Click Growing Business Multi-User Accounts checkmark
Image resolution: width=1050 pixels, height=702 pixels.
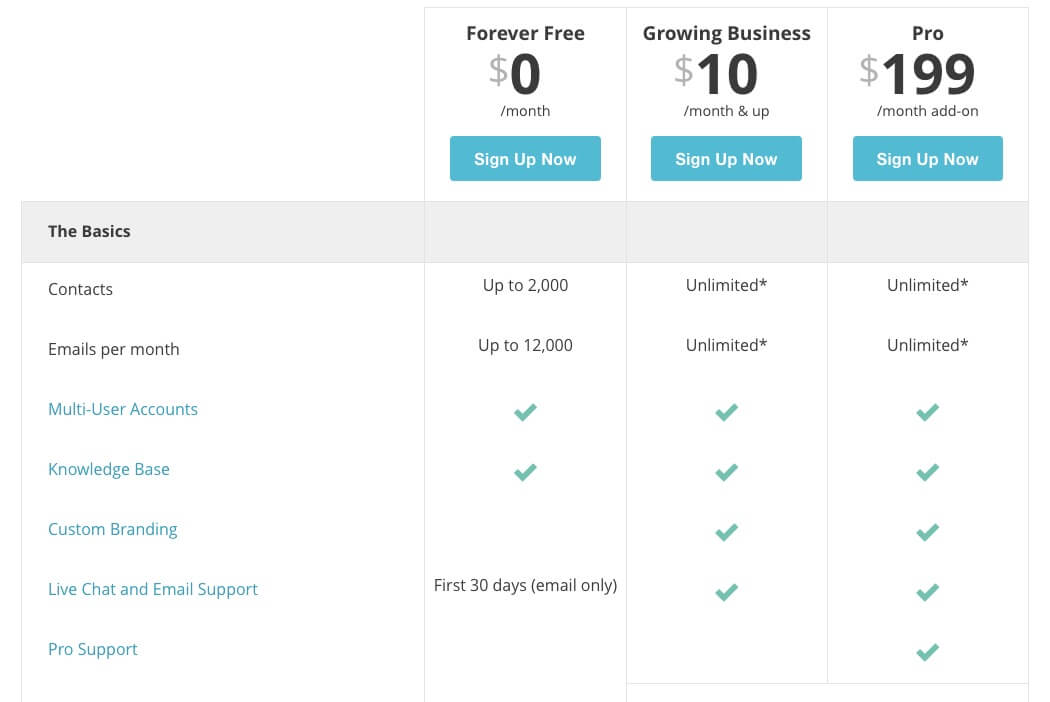click(x=726, y=412)
